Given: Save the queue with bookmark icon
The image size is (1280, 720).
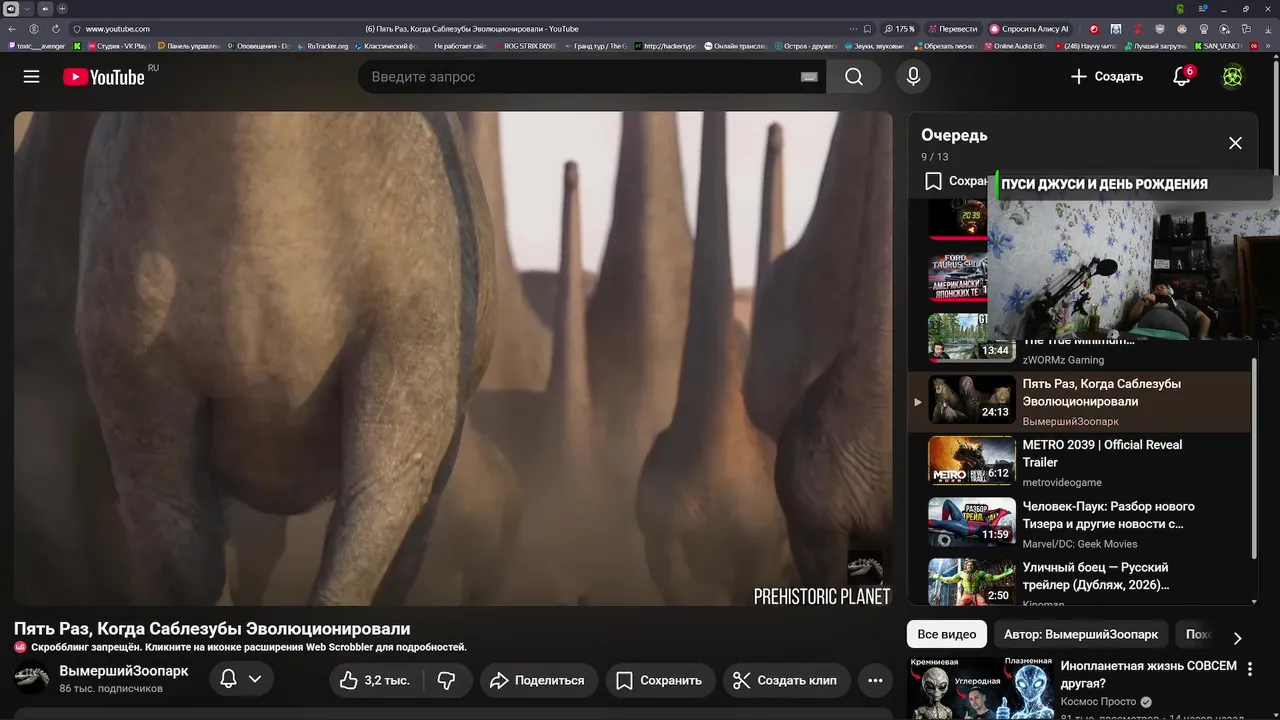Looking at the screenshot, I should [x=933, y=181].
